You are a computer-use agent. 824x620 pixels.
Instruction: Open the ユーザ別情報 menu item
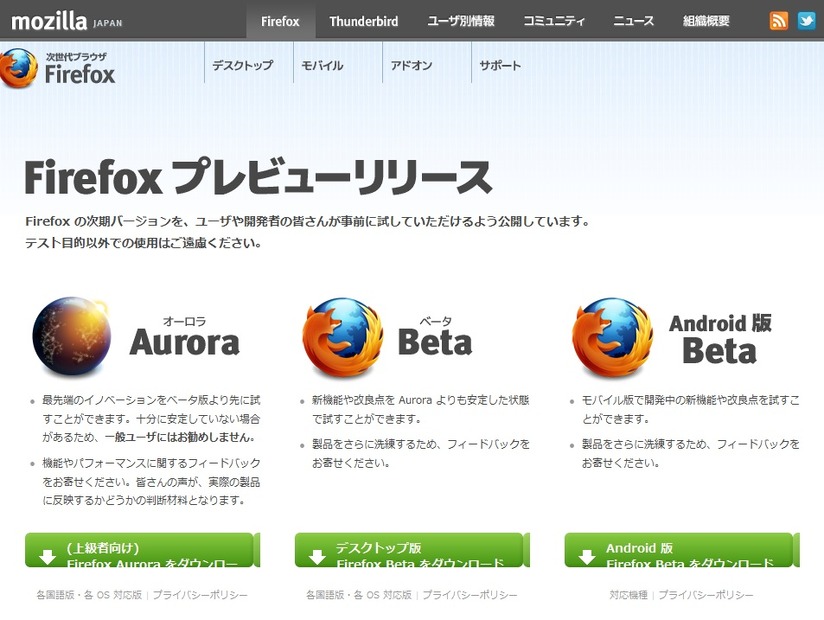pos(461,21)
